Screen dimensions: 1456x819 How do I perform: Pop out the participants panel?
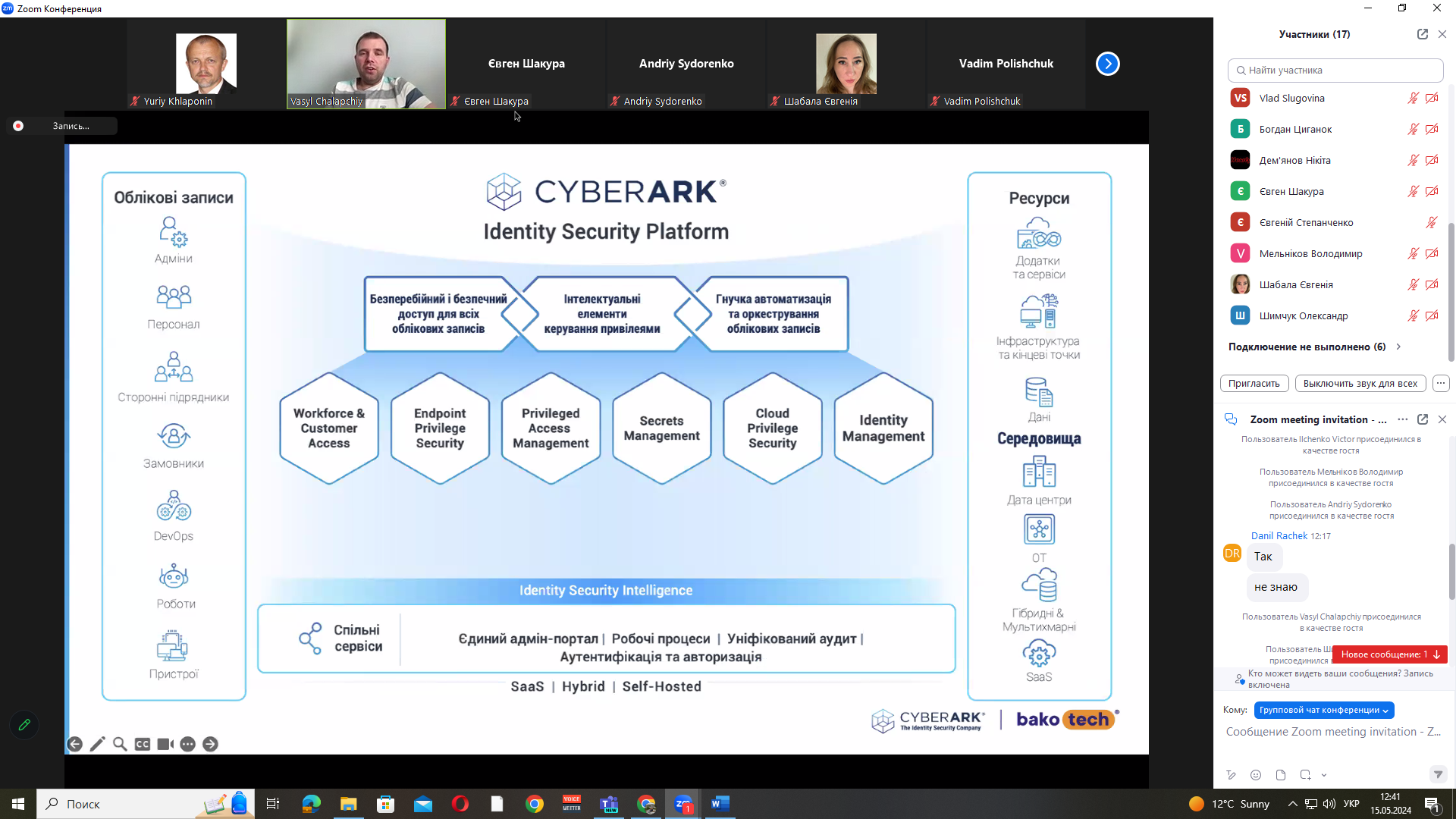click(x=1423, y=34)
